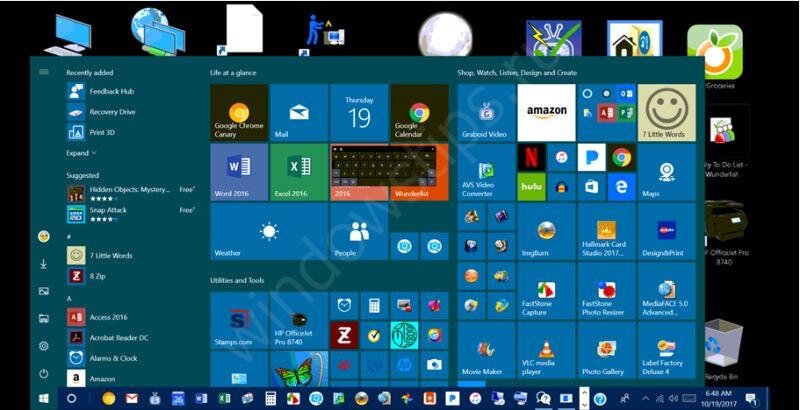Open the user account avatar in Start sidebar
Image resolution: width=800 pixels, height=410 pixels.
point(44,236)
